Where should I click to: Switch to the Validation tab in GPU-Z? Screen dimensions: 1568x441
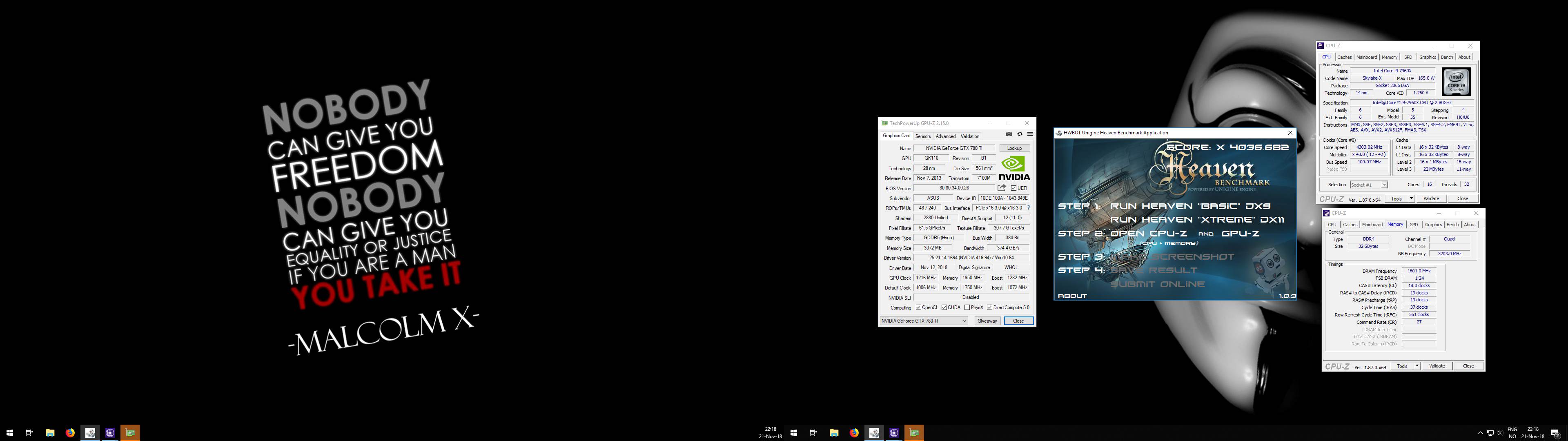[x=970, y=136]
